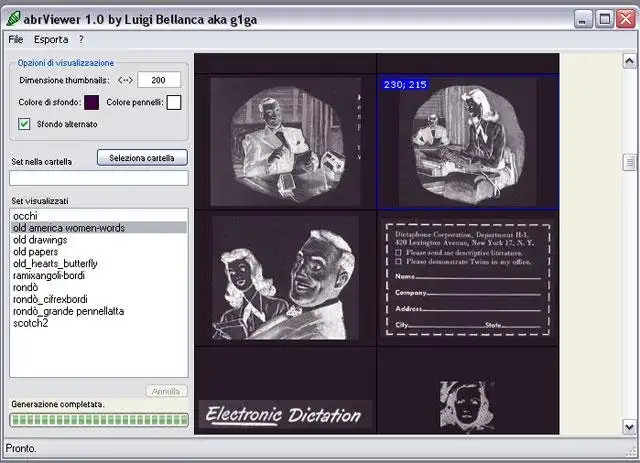Screen dimensions: 640x463
Task: Pick the Colore di sfondo swatch
Action: click(x=91, y=102)
